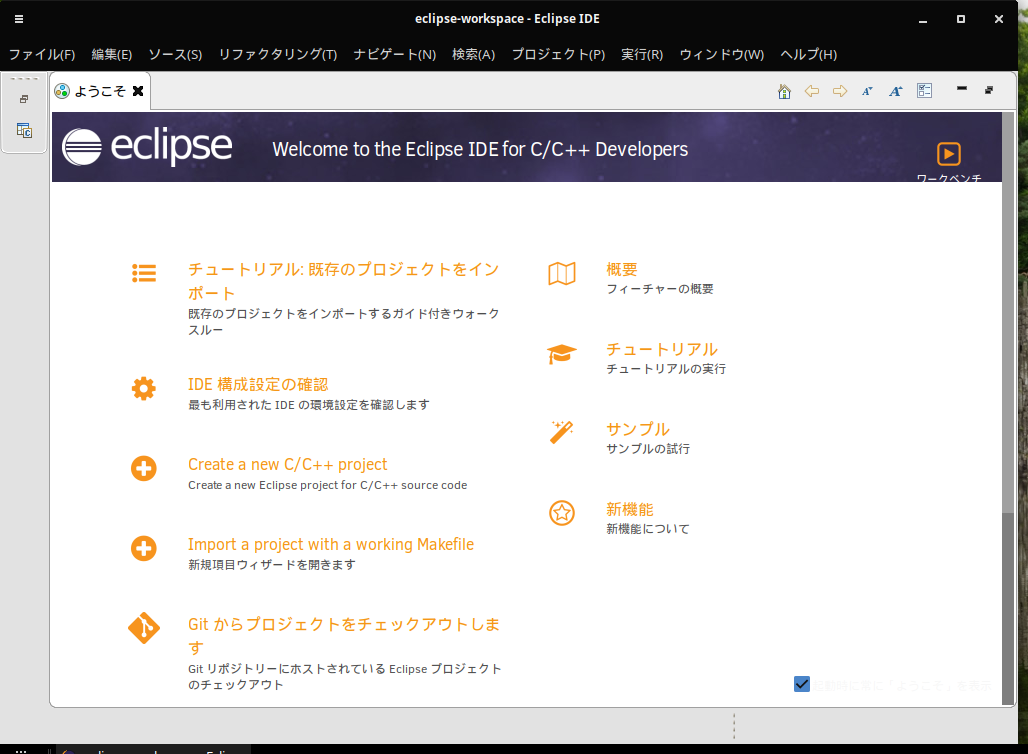Open チュートリアル: 既存のプロジェクトをインポート link
The height and width of the screenshot is (754, 1028).
click(x=344, y=281)
